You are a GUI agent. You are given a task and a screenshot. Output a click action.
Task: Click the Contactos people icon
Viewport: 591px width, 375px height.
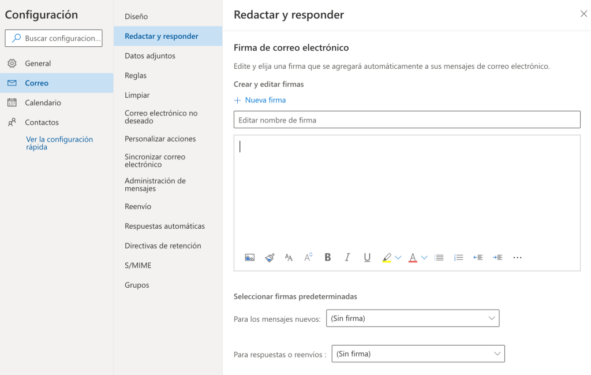(12, 122)
